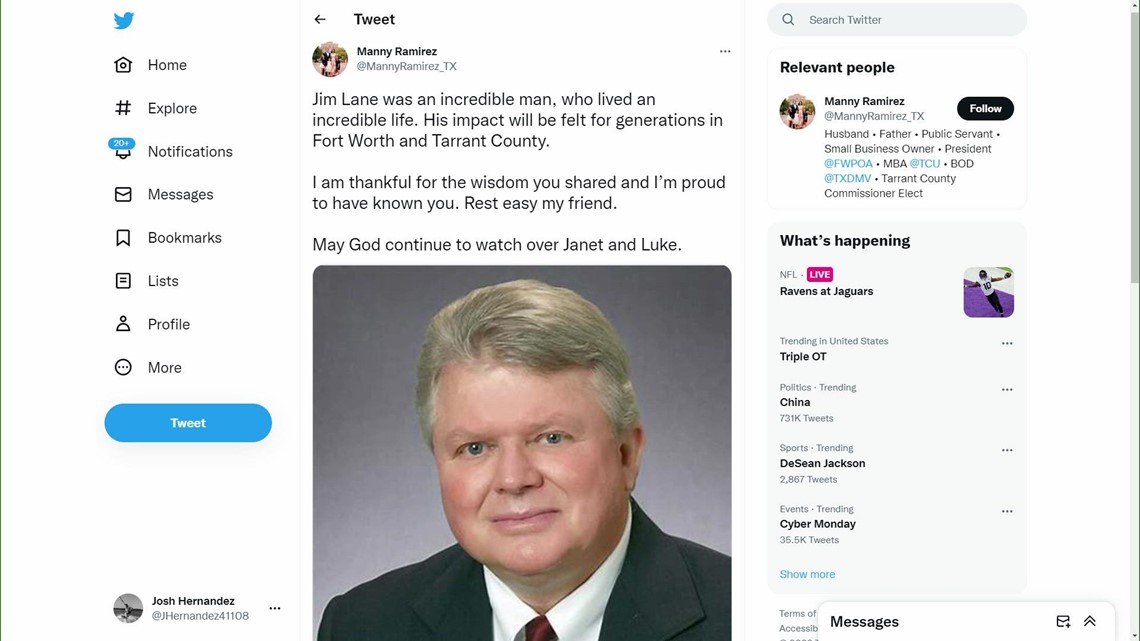Image resolution: width=1140 pixels, height=641 pixels.
Task: Click the search magnifier icon
Action: 788,20
